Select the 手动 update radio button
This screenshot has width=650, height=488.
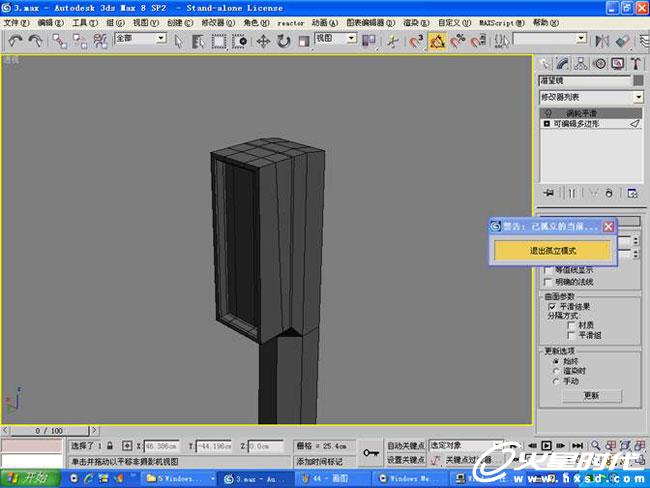(556, 381)
